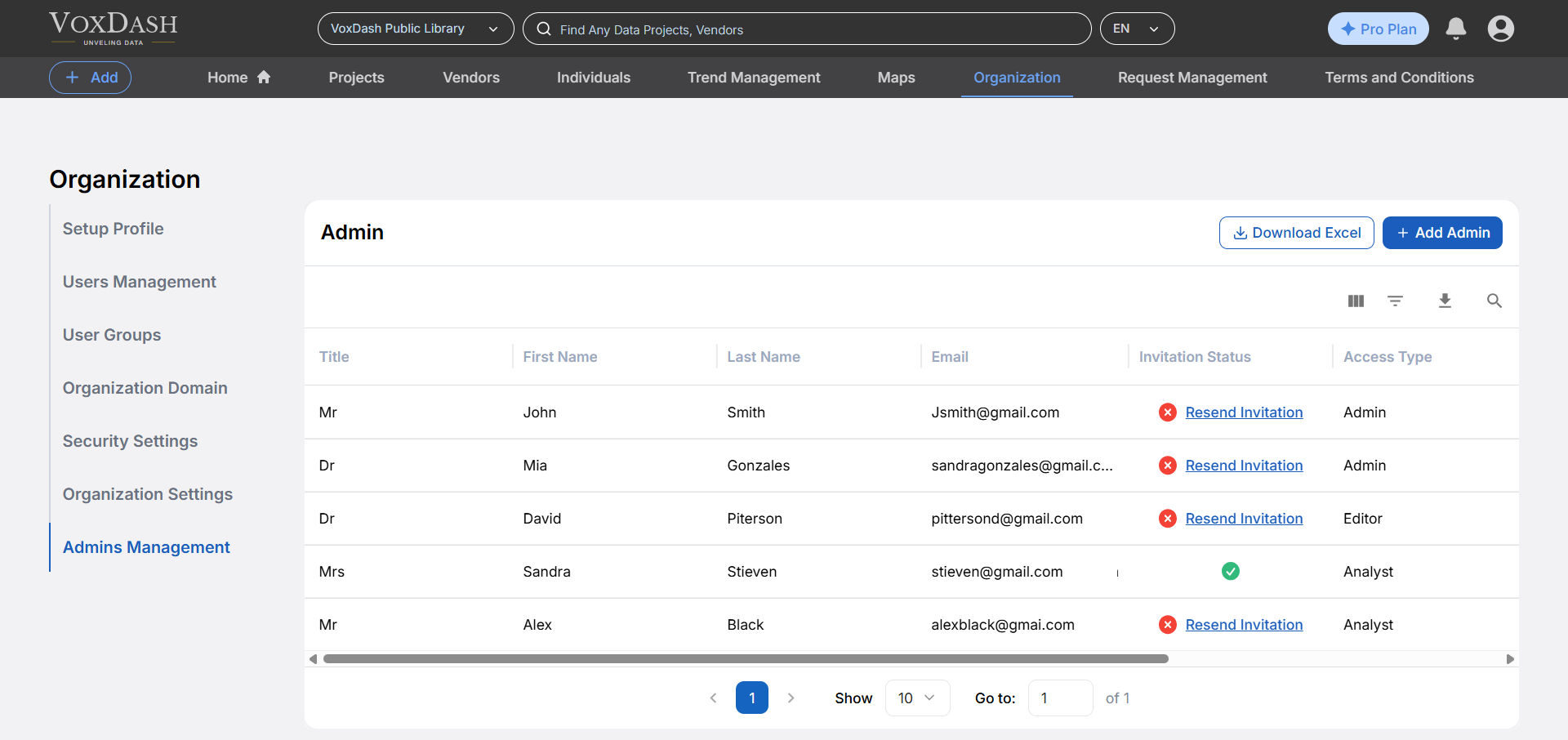Click the red invitation status icon for Alex Black

(x=1167, y=624)
